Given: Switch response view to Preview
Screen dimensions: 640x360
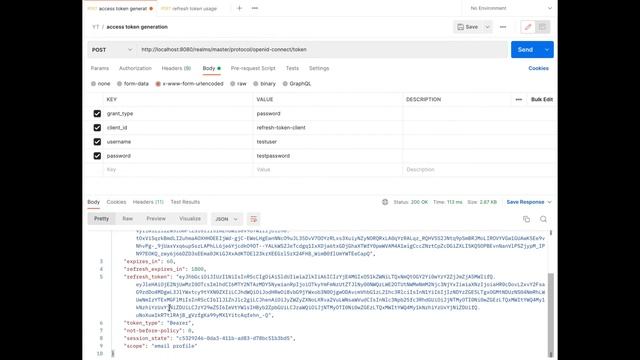Looking at the screenshot, I should [x=156, y=219].
